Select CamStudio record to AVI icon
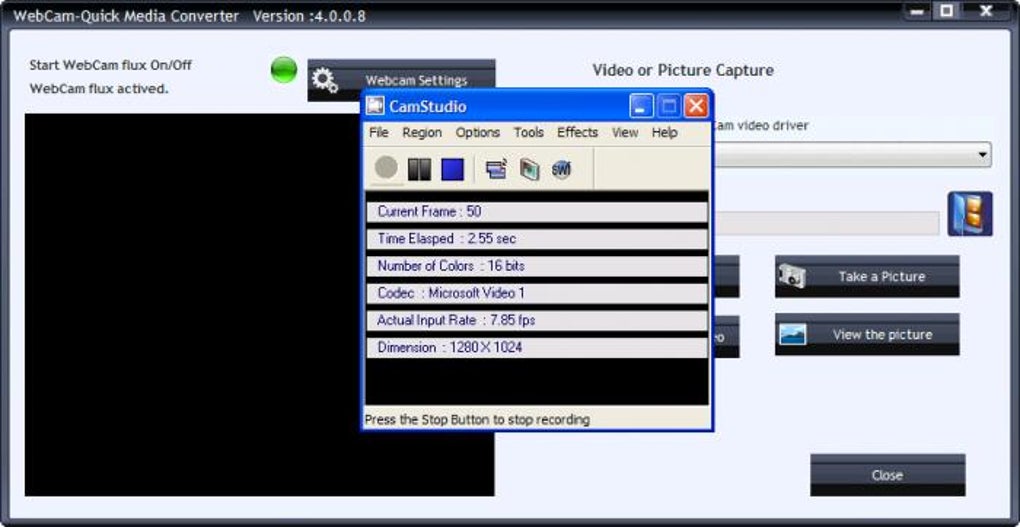The width and height of the screenshot is (1020, 527). pos(529,169)
